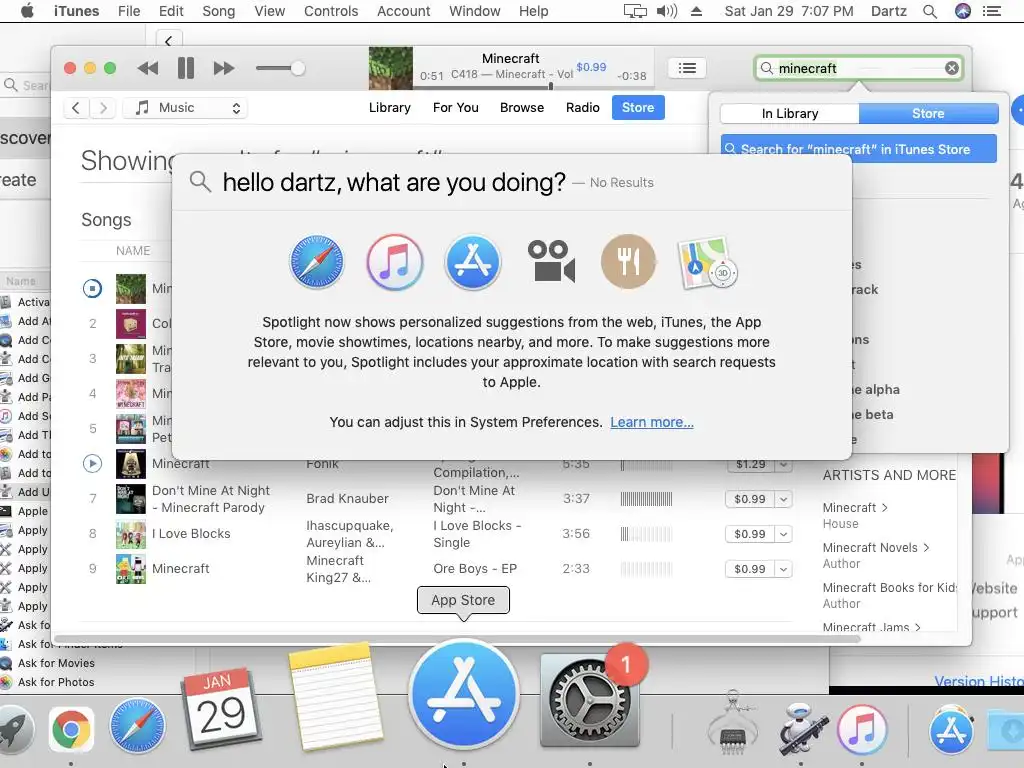This screenshot has width=1024, height=768.
Task: Expand price dropdown next to $1.29
Action: coord(783,464)
